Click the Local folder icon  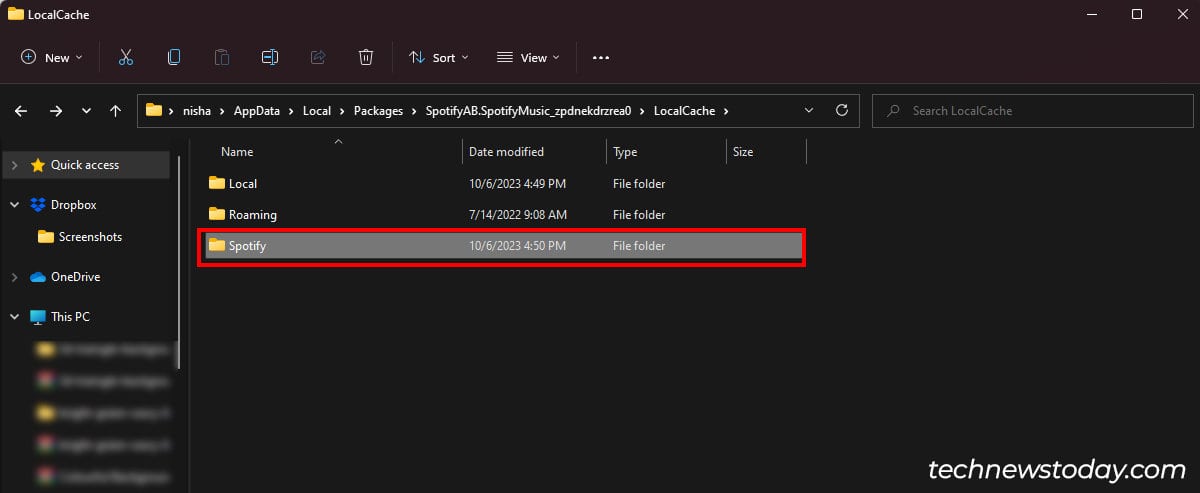(x=217, y=183)
